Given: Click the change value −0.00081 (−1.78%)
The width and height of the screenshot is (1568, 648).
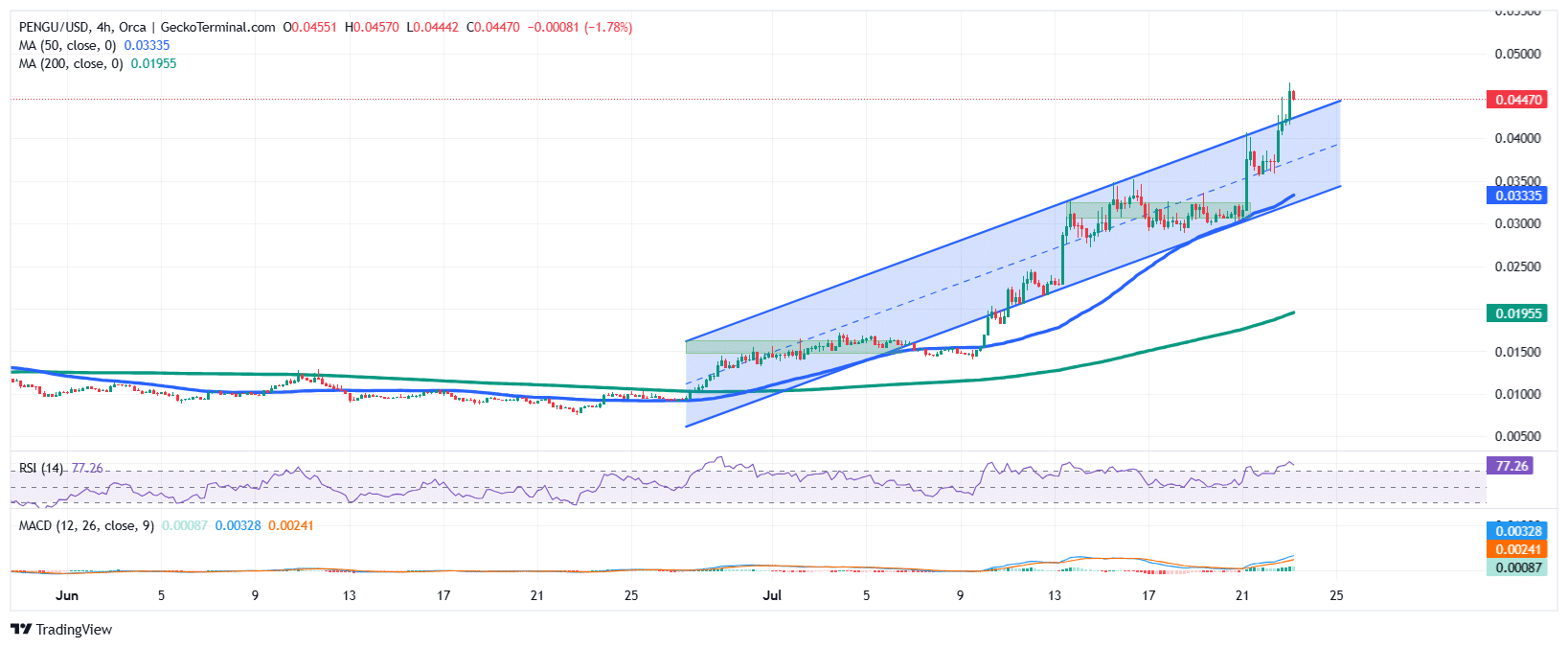Looking at the screenshot, I should click(580, 28).
